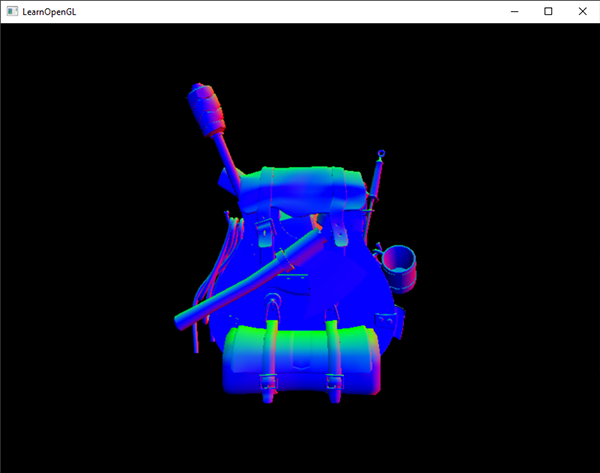Click the cylindrical head of the top-left tool
The image size is (600, 473).
206,107
